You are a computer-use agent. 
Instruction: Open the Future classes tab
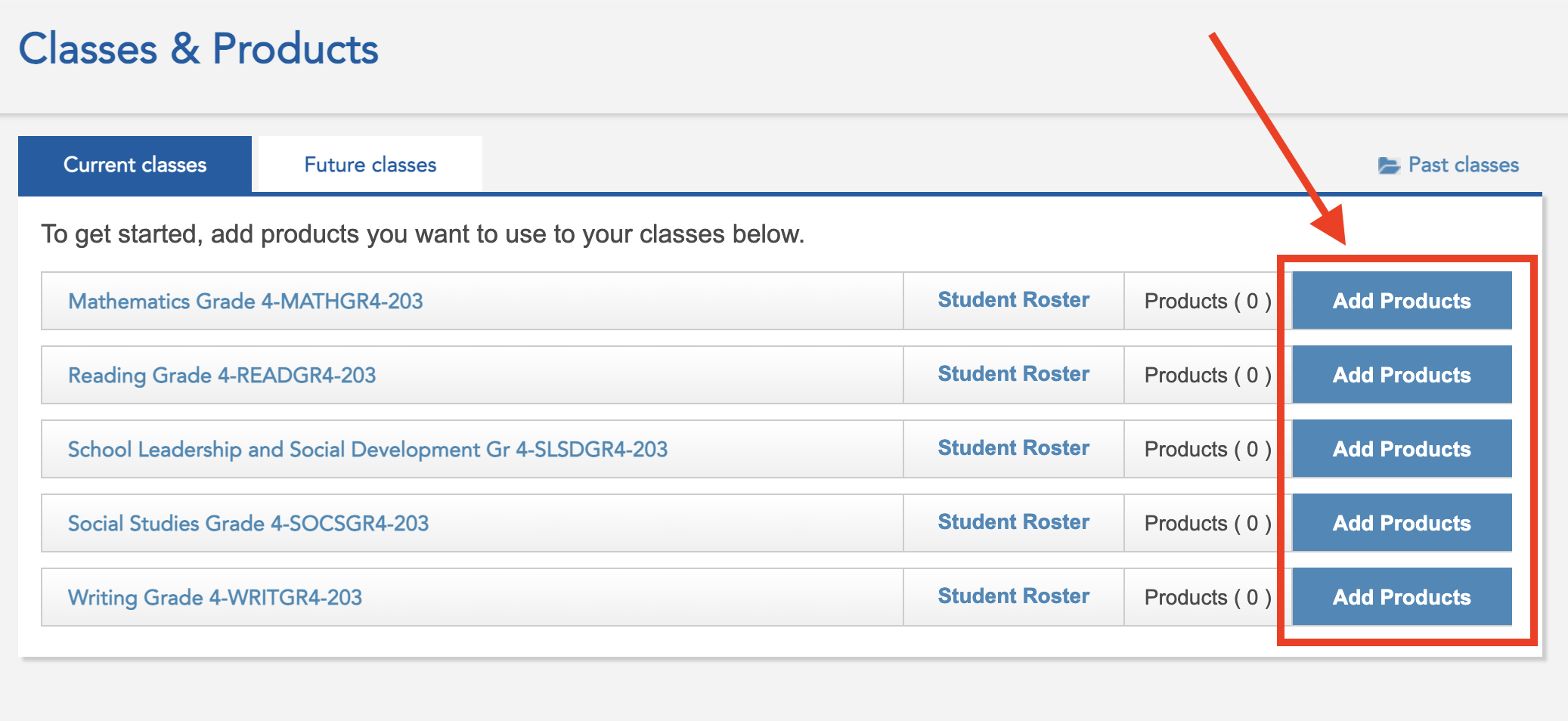tap(370, 165)
